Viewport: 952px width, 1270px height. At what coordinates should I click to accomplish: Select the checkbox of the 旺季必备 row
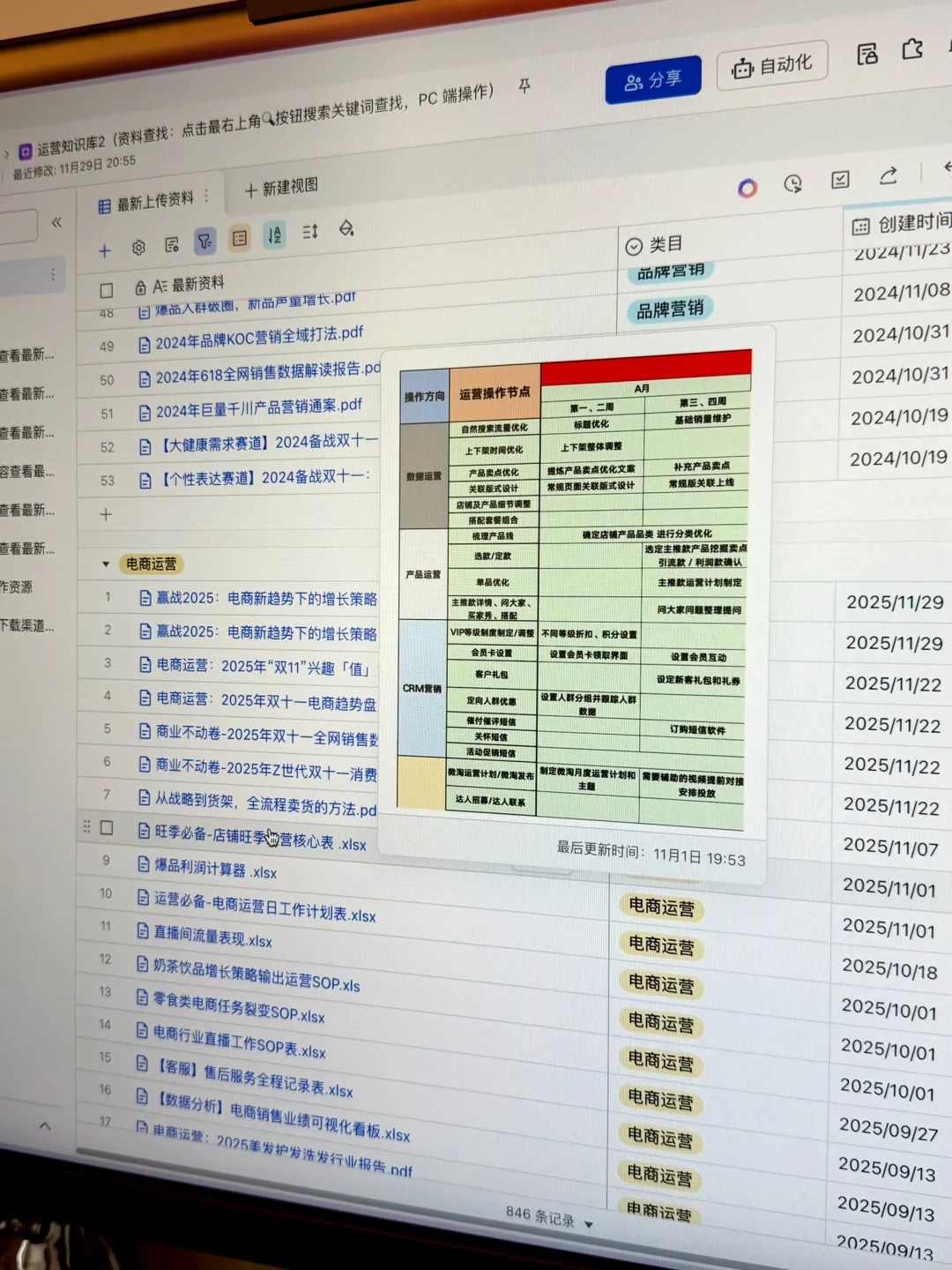pyautogui.click(x=107, y=829)
